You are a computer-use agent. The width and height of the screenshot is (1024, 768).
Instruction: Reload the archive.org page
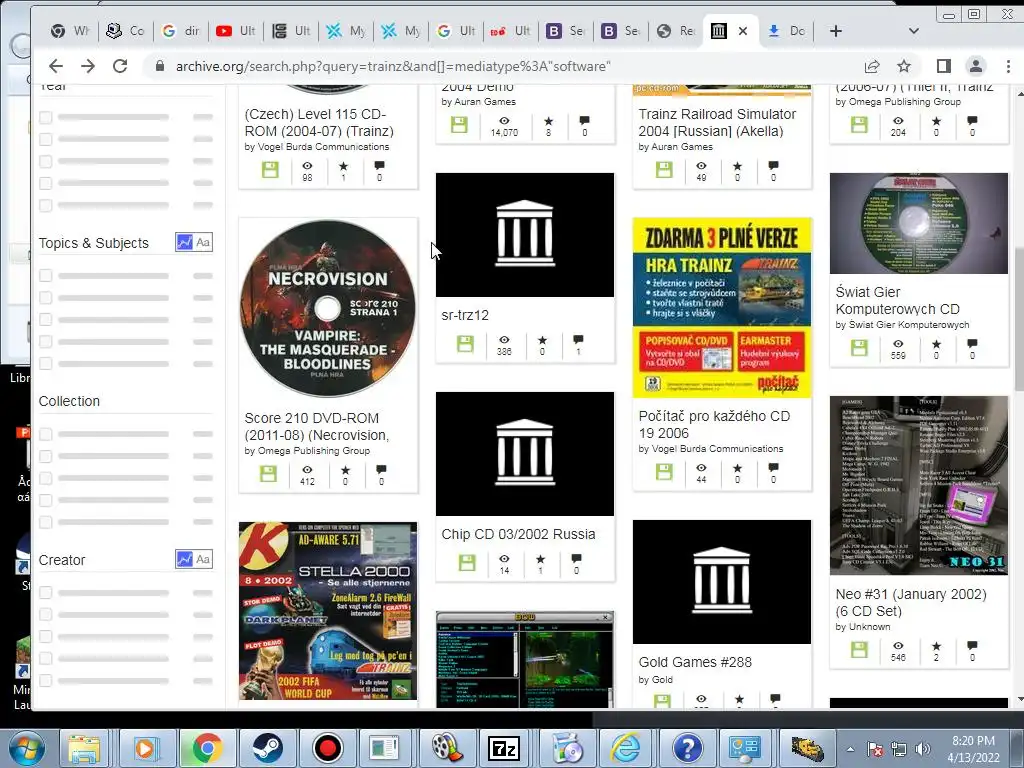[120, 66]
